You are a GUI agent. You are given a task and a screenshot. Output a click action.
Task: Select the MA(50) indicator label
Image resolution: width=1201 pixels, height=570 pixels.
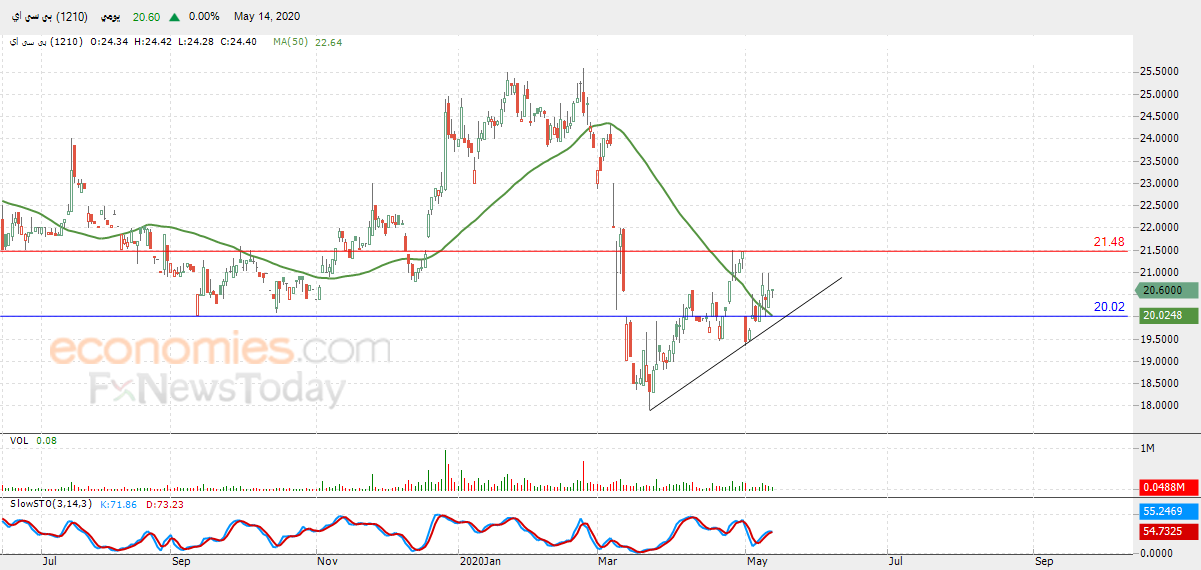tap(291, 43)
